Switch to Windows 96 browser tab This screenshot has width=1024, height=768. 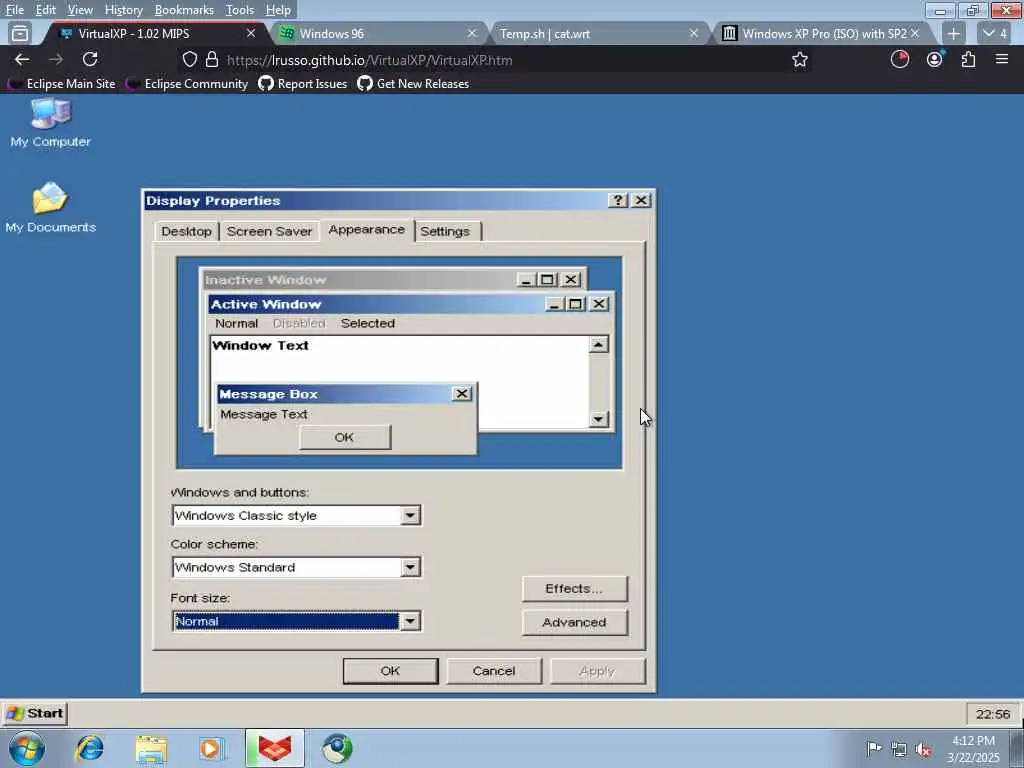click(378, 33)
